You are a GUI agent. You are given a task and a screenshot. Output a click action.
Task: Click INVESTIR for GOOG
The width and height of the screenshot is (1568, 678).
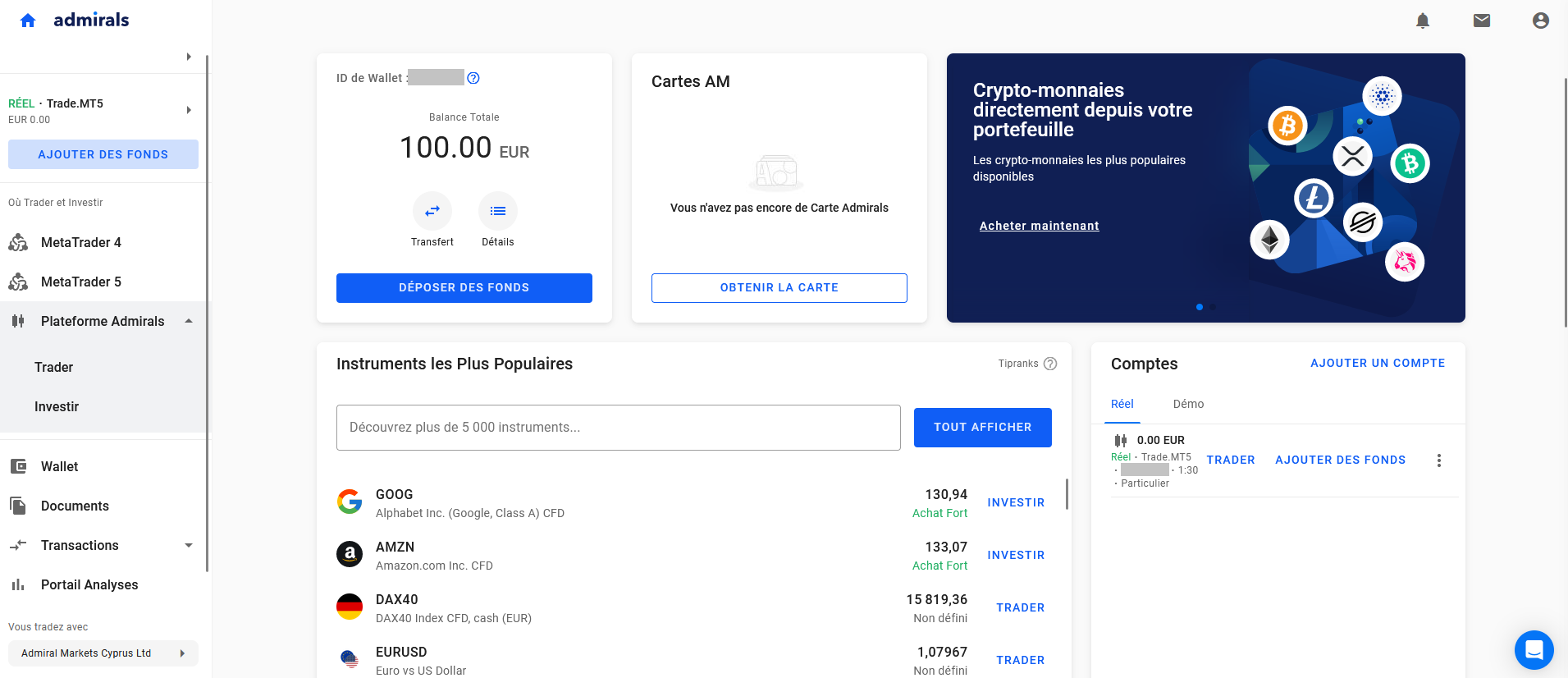point(1016,502)
